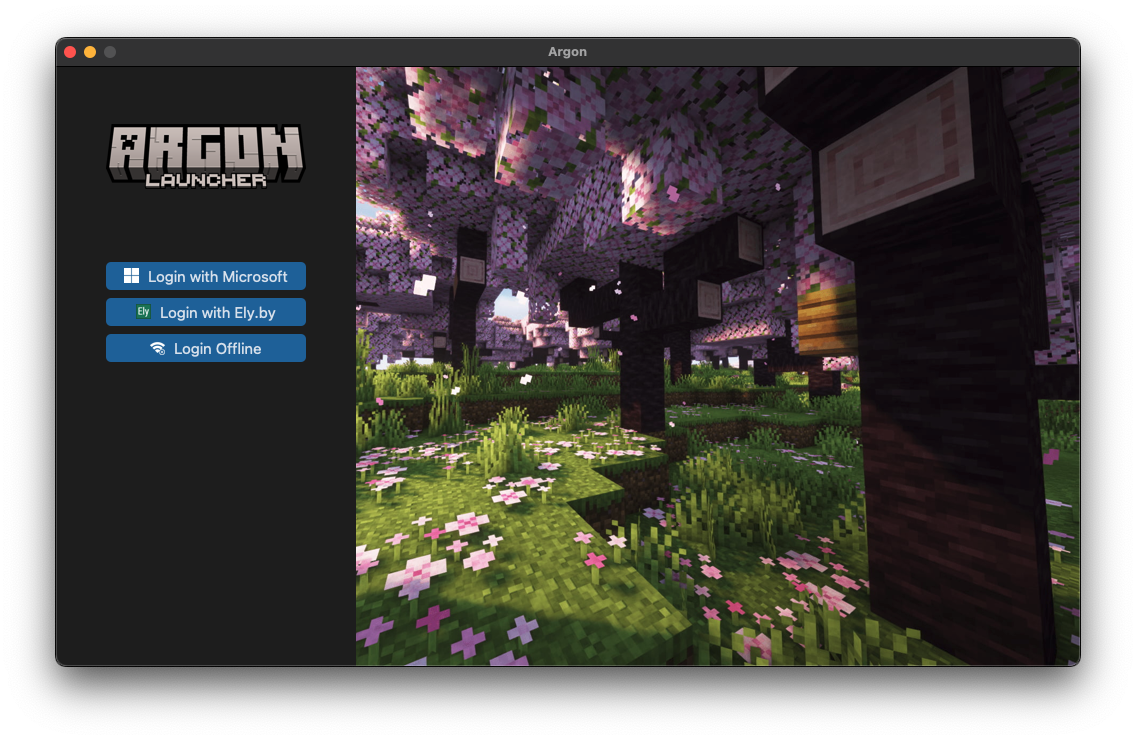Viewport: 1136px width, 740px height.
Task: Sign in using Login with Ely.by
Action: coord(206,312)
